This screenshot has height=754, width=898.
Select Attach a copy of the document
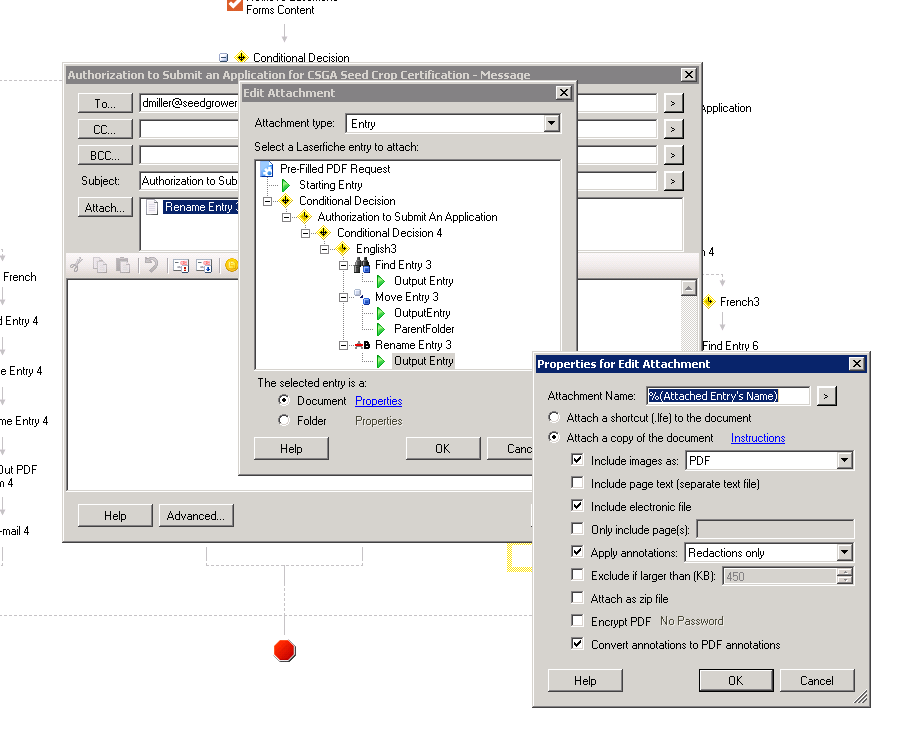(554, 437)
